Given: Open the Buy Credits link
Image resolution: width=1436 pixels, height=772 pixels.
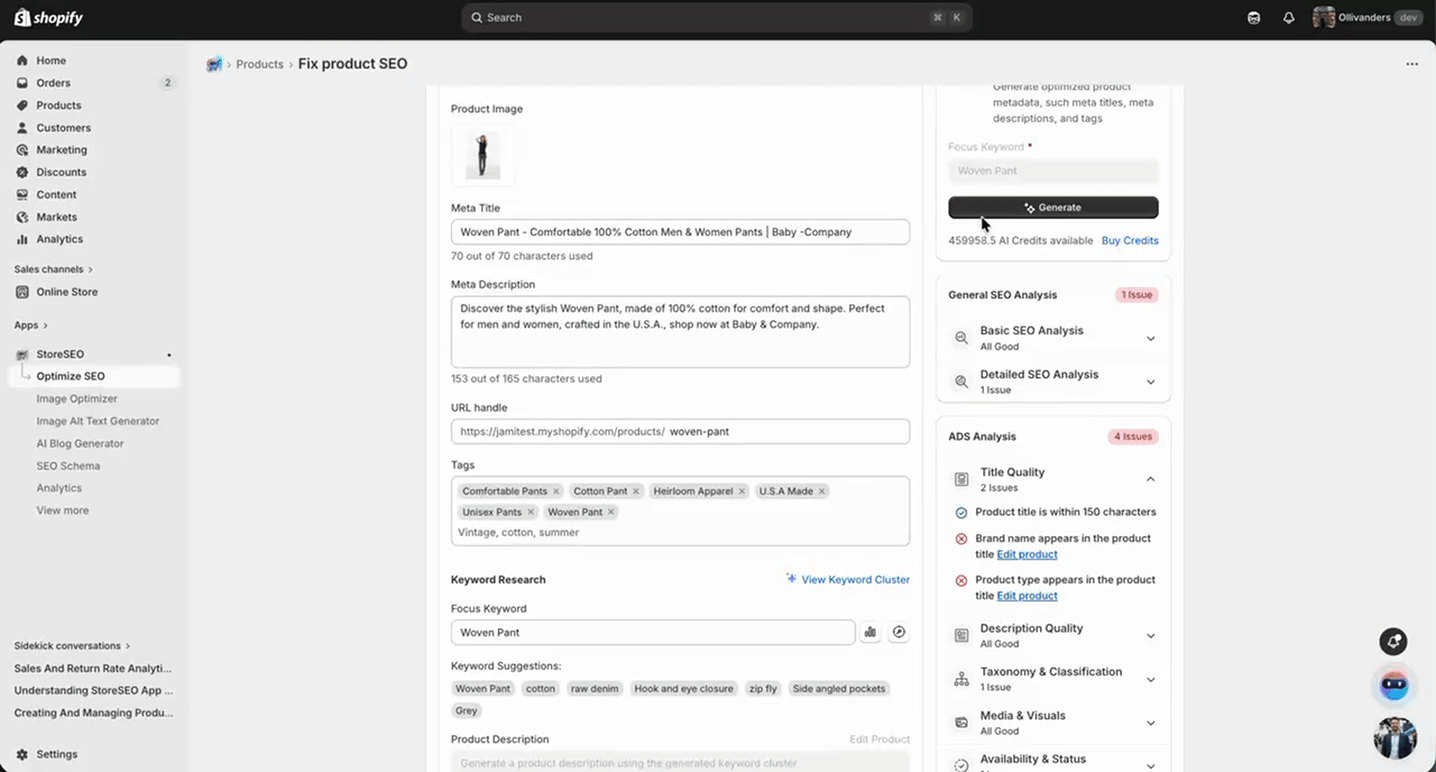Looking at the screenshot, I should [1130, 240].
